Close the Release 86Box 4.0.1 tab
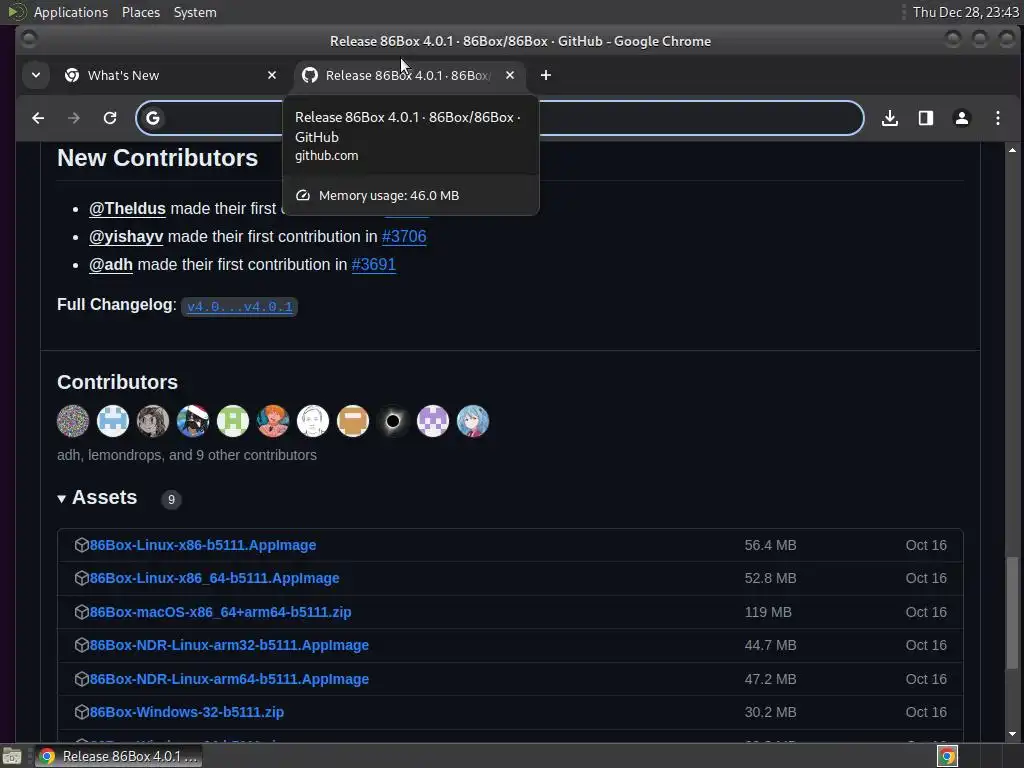This screenshot has height=768, width=1024. coord(510,75)
